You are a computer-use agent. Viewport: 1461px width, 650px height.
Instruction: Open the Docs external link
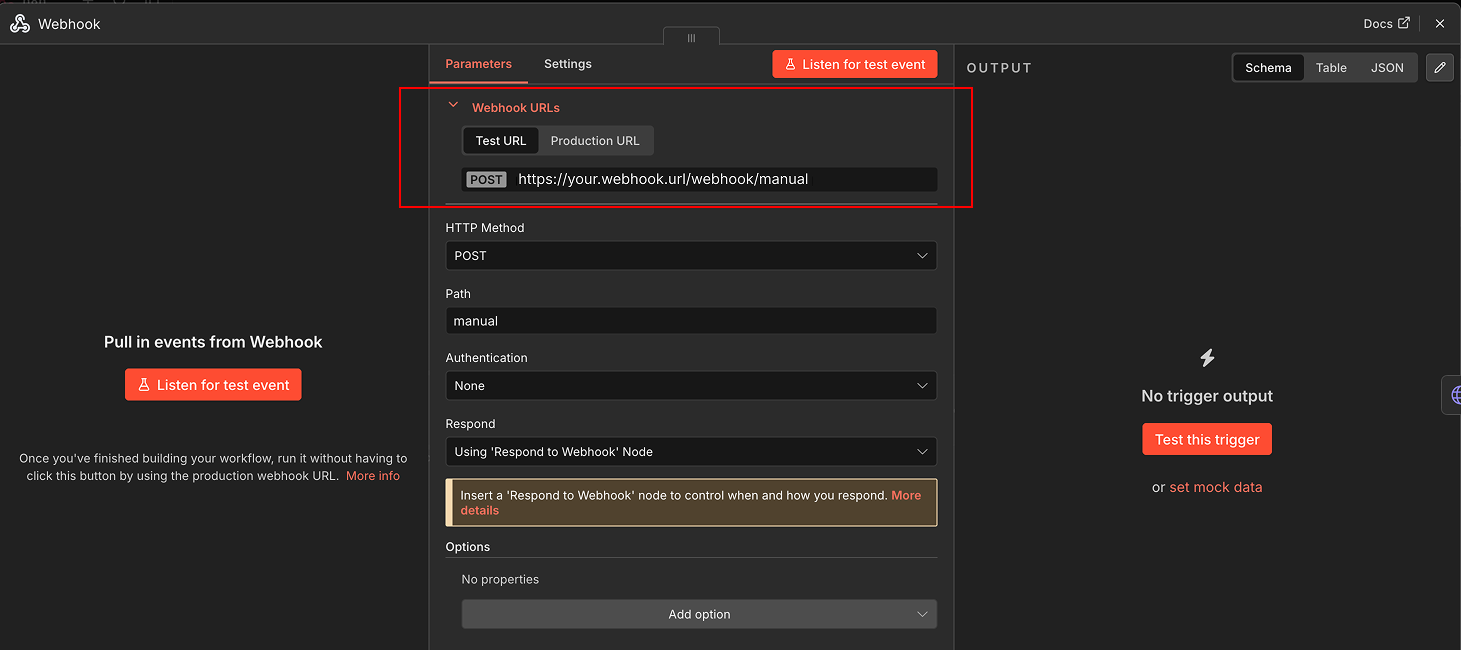(x=1386, y=23)
